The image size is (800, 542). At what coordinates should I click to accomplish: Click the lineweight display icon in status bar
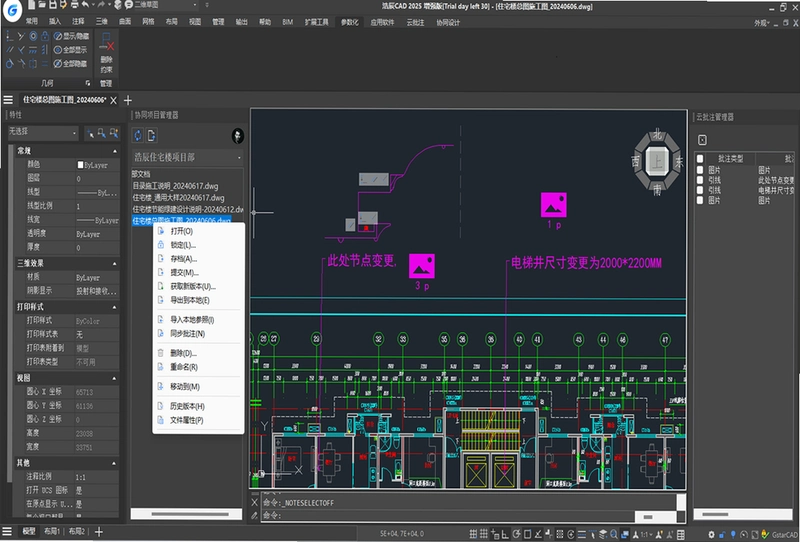[x=582, y=534]
